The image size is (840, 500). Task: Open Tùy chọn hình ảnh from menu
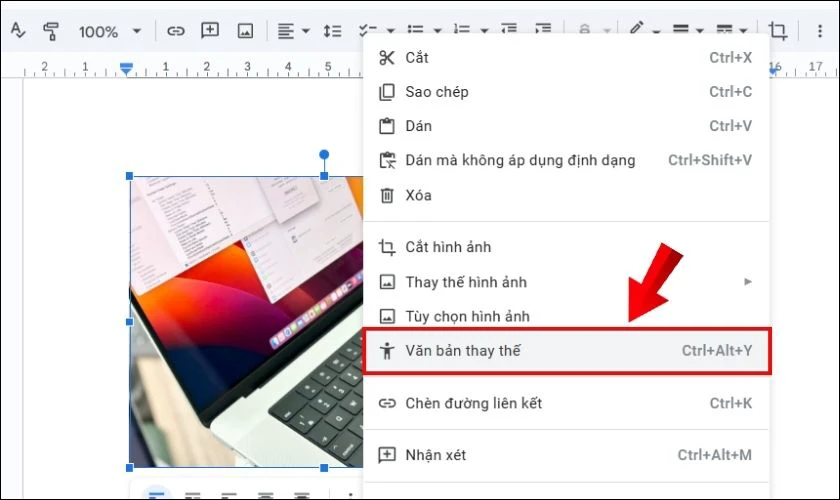point(566,316)
